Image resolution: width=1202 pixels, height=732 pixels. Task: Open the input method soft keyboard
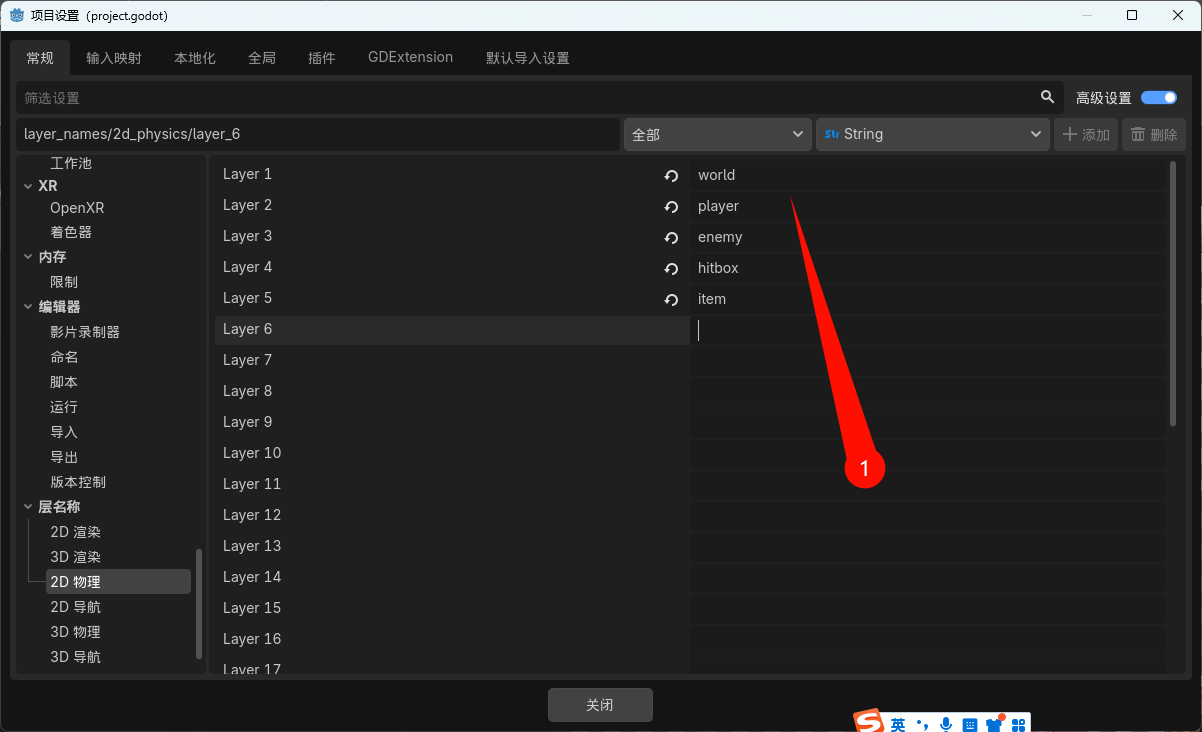(x=970, y=724)
